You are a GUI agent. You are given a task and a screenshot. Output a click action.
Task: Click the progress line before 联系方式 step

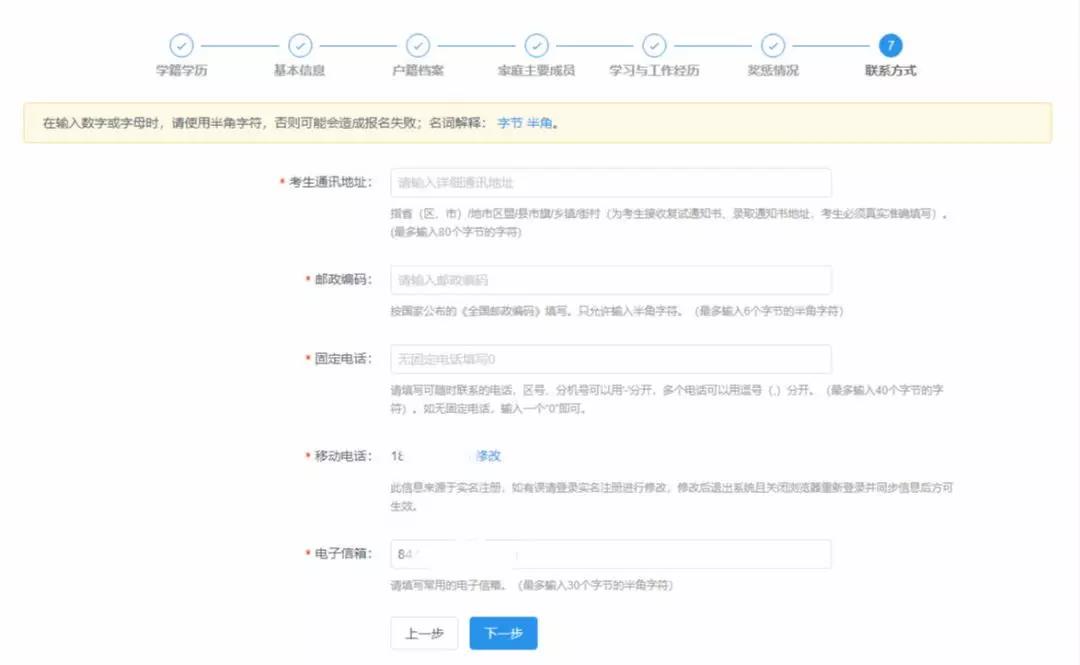[x=832, y=46]
